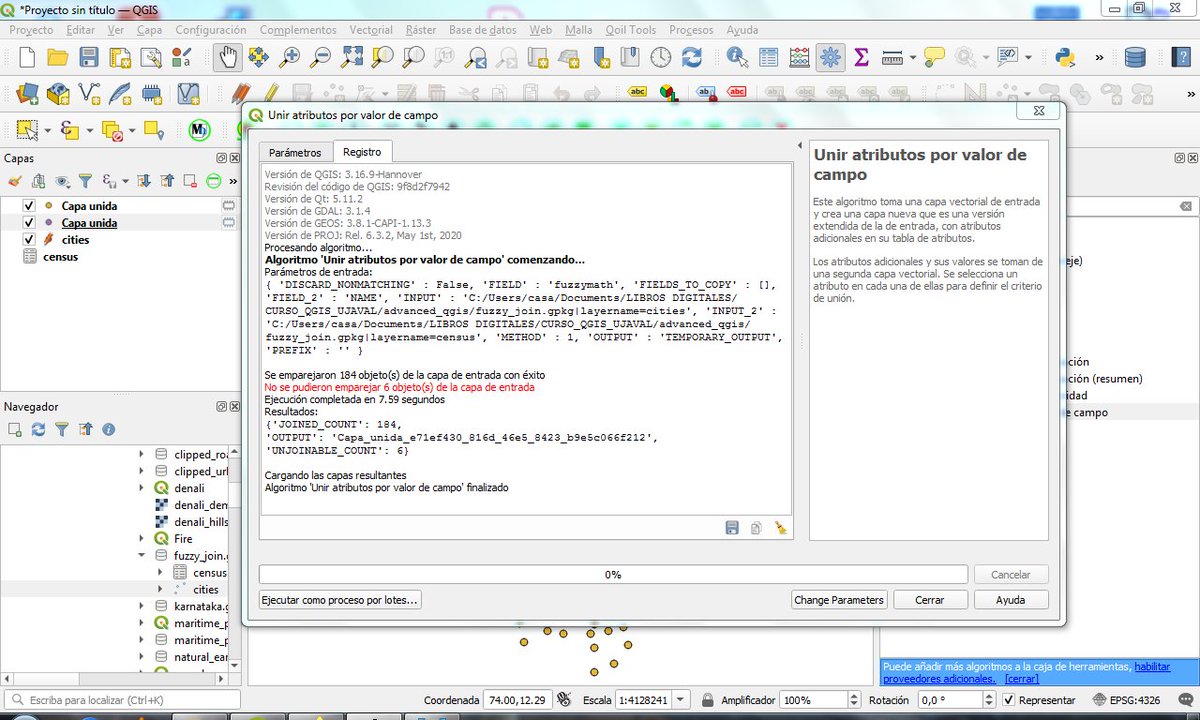Select cities under fuzzy_join in Navegador

coord(205,590)
